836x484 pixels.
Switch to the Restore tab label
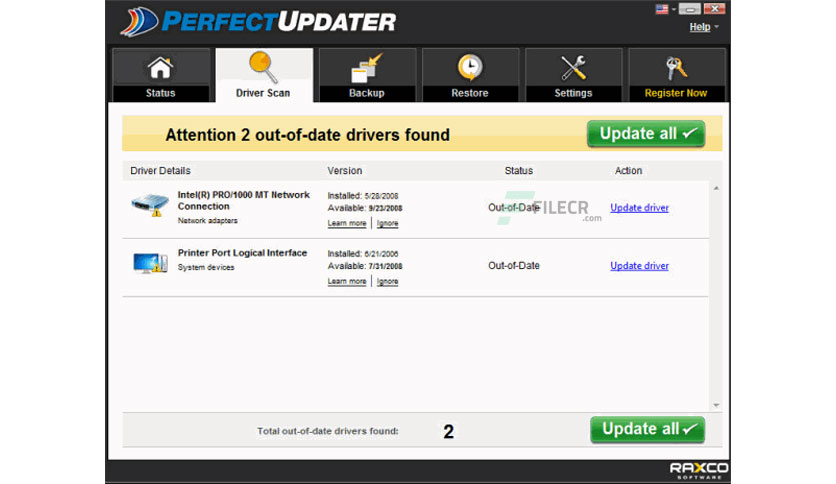click(x=470, y=93)
